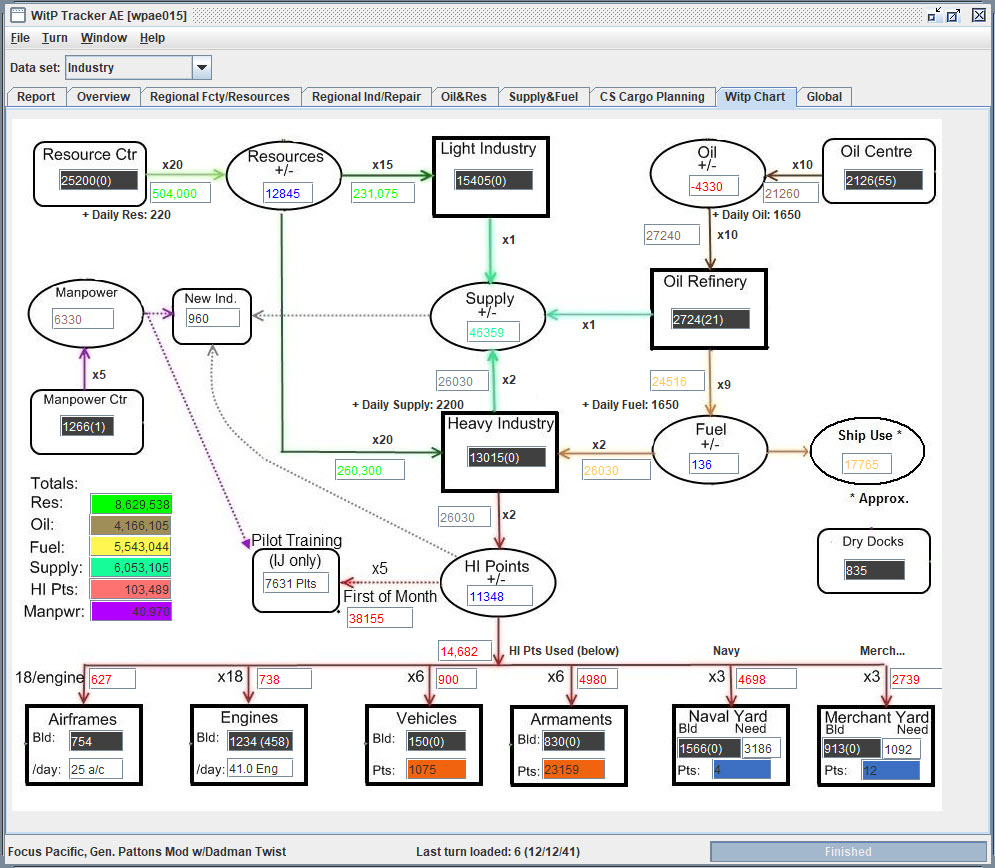Click light industry input value 231,075
Image resolution: width=995 pixels, height=868 pixels.
pyautogui.click(x=383, y=194)
